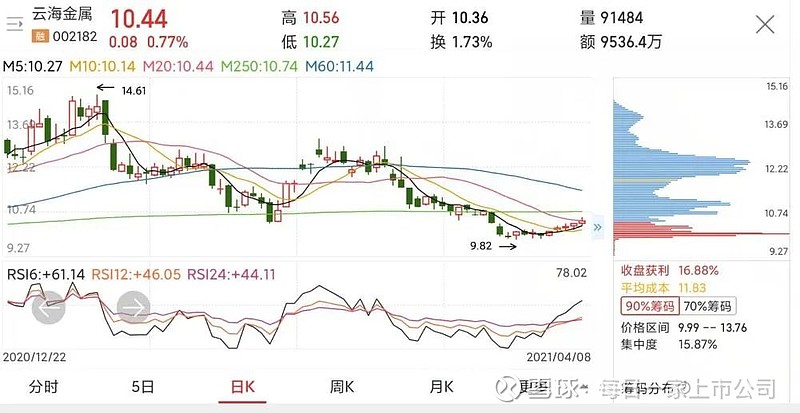Close the stock chart with X icon

click(x=764, y=25)
